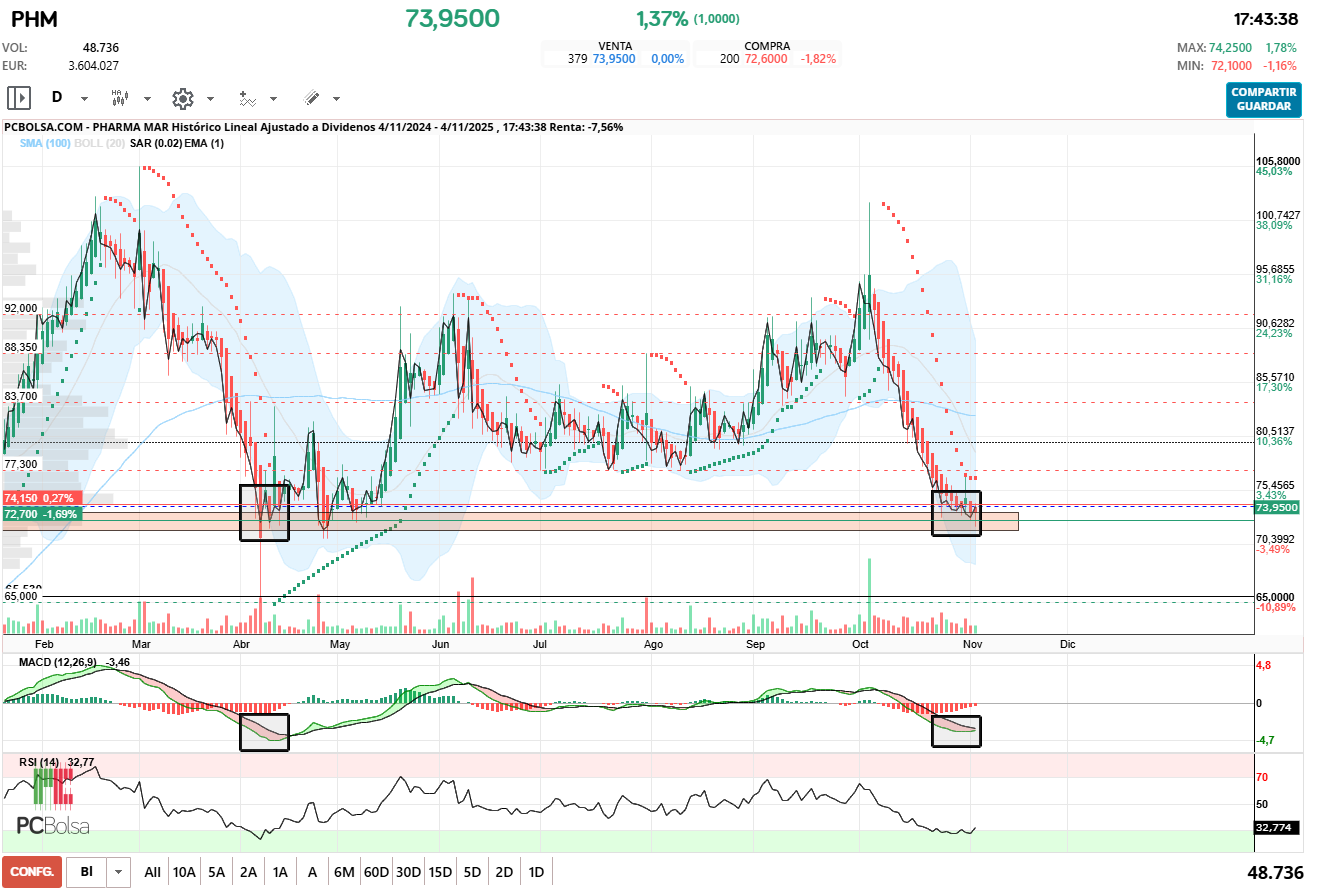Screen dimensions: 1317x893
Task: Open the BI dropdown arrow
Action: 119,872
